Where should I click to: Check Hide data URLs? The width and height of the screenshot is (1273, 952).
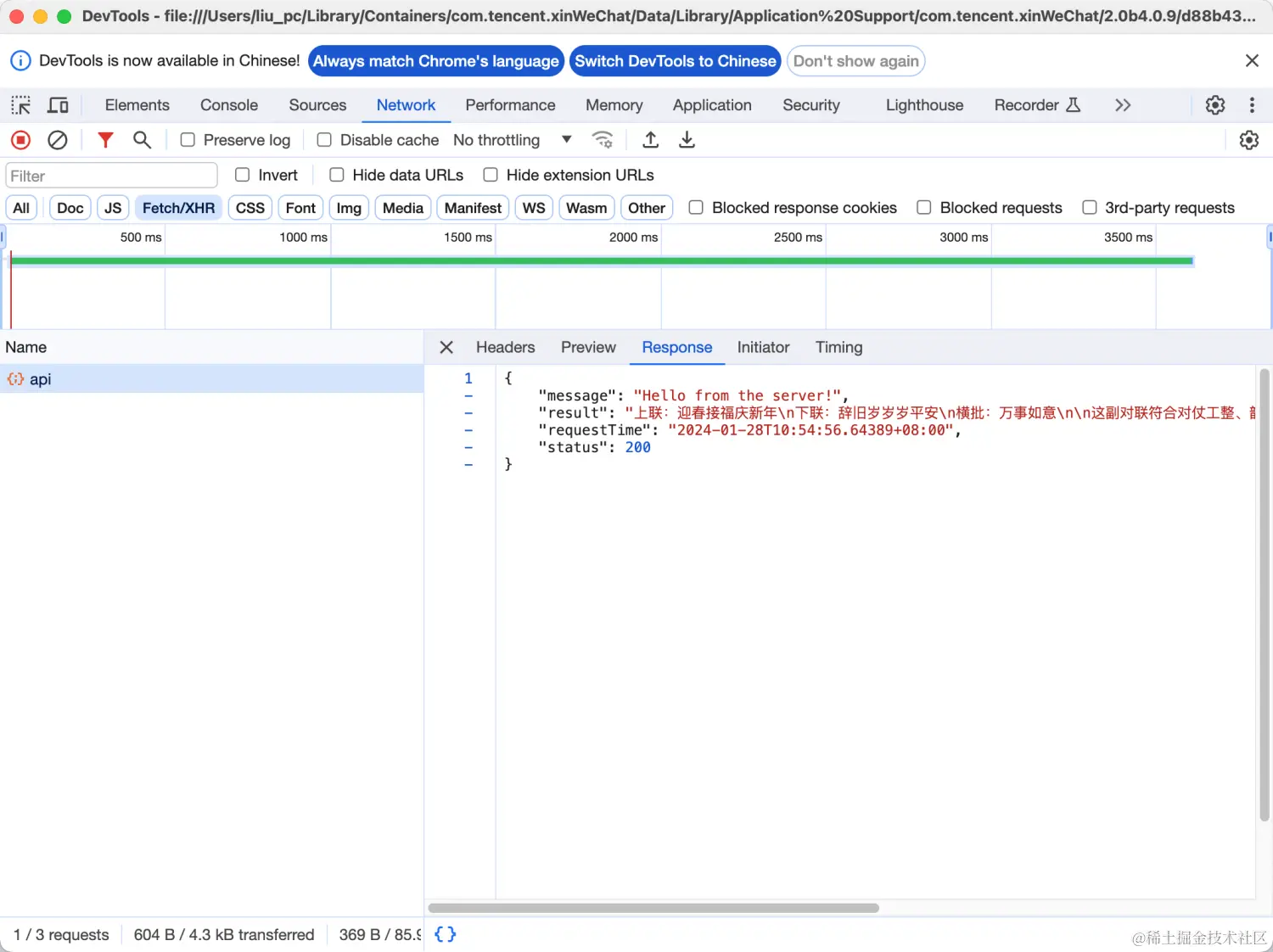337,175
